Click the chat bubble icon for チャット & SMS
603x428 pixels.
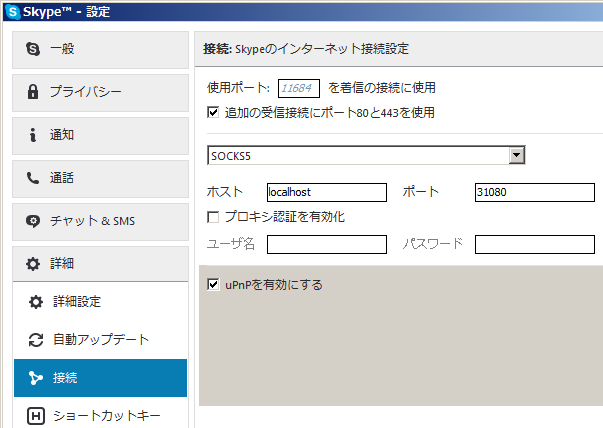point(33,221)
